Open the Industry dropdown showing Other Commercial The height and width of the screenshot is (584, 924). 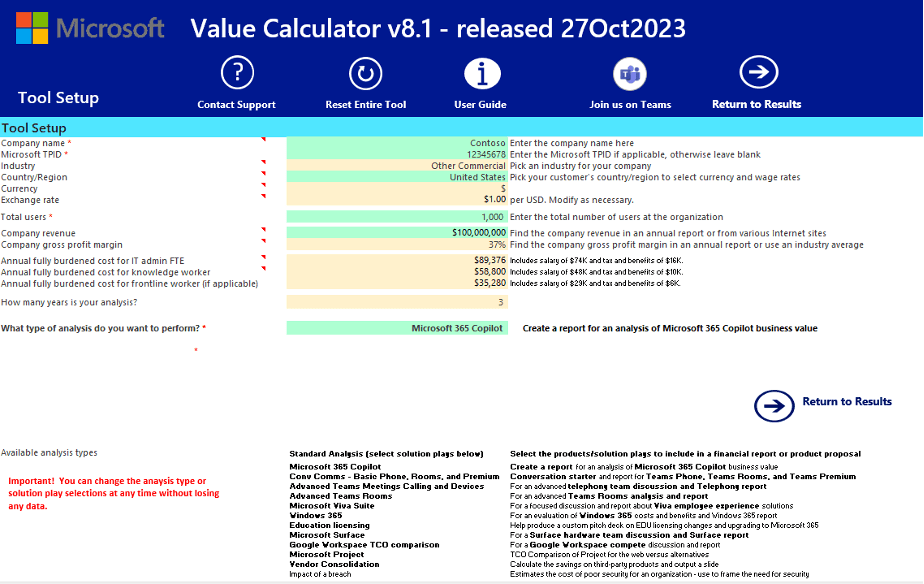[397, 166]
